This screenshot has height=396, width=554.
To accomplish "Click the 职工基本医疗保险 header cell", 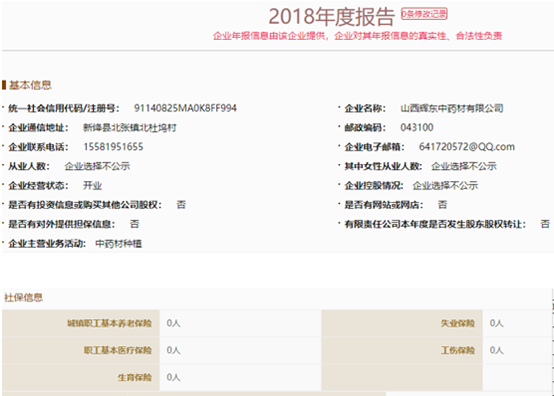I will (x=81, y=350).
